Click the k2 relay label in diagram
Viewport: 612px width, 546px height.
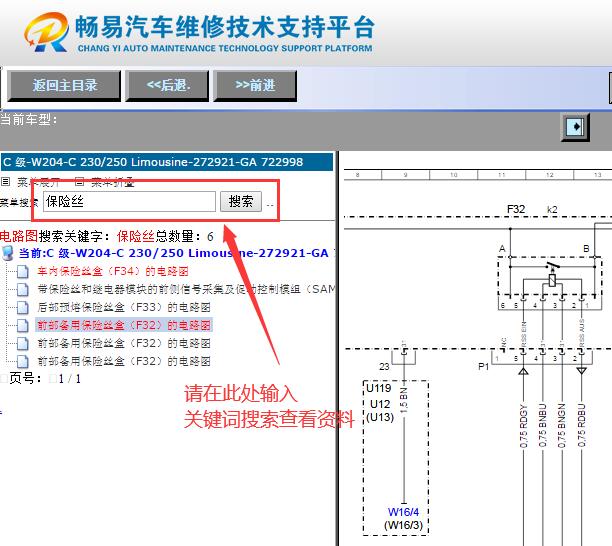tap(552, 210)
